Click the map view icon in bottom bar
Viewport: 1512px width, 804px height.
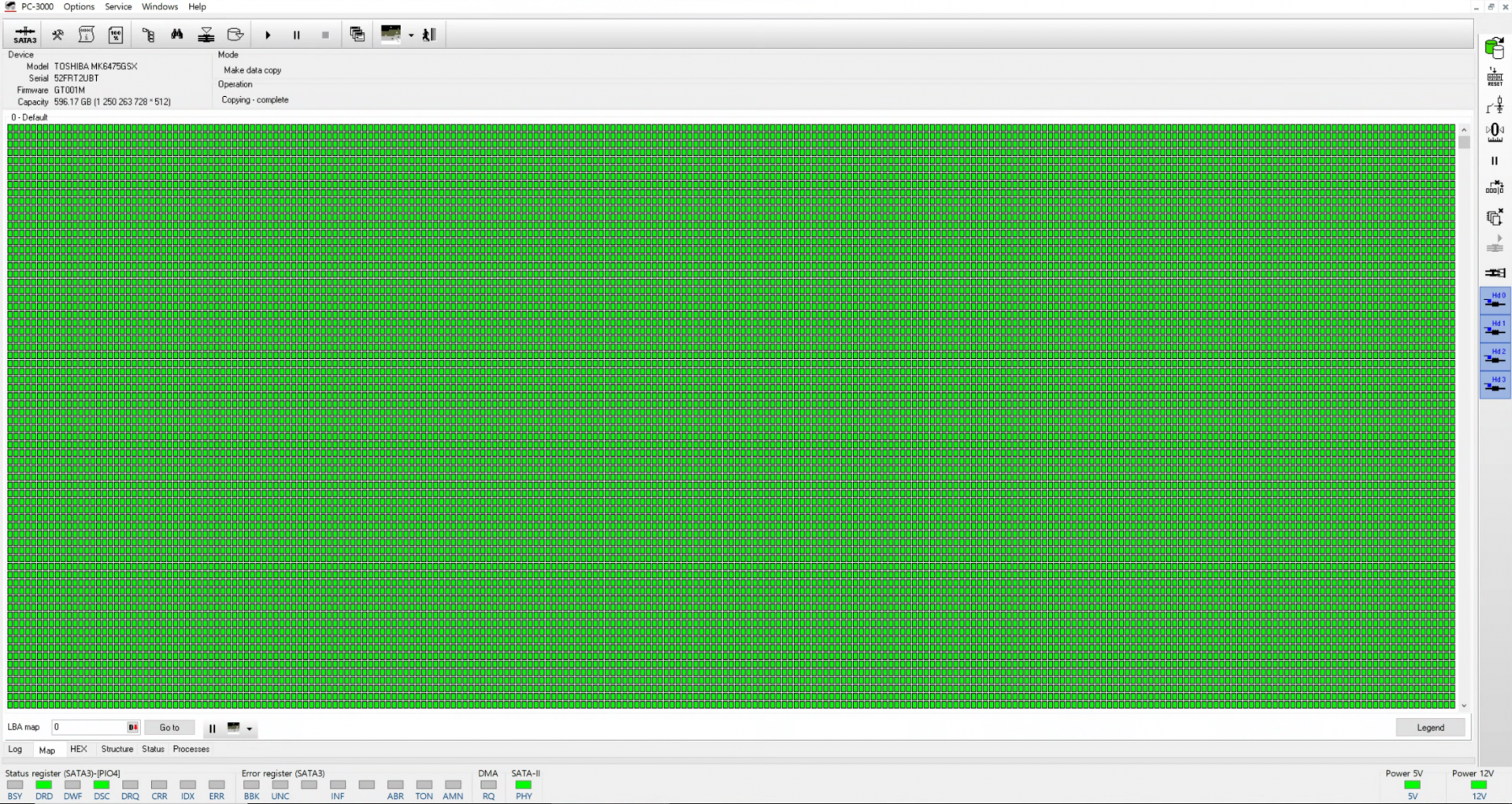pos(233,728)
